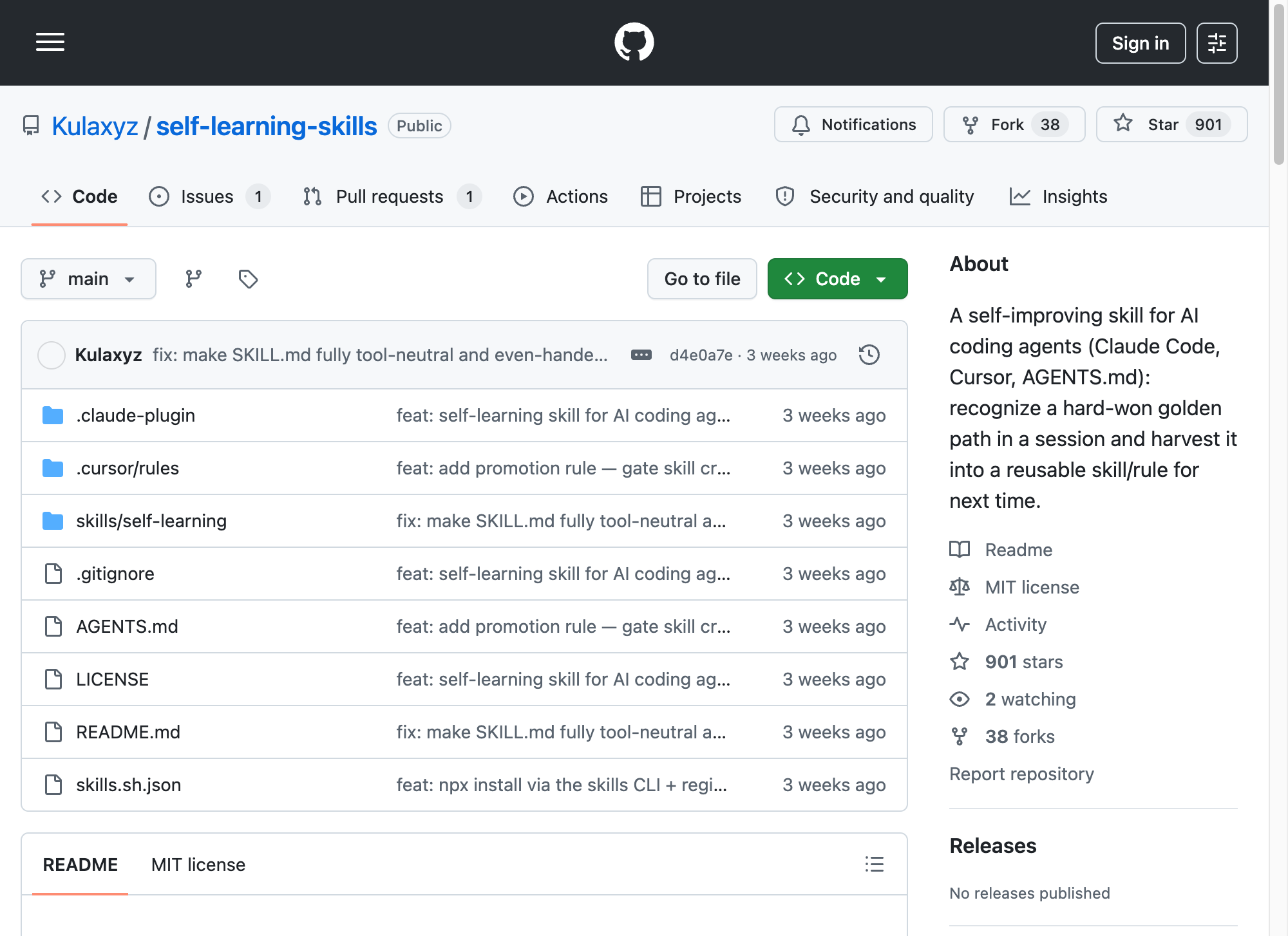Image resolution: width=1288 pixels, height=936 pixels.
Task: Click Report repository link
Action: tap(1021, 773)
